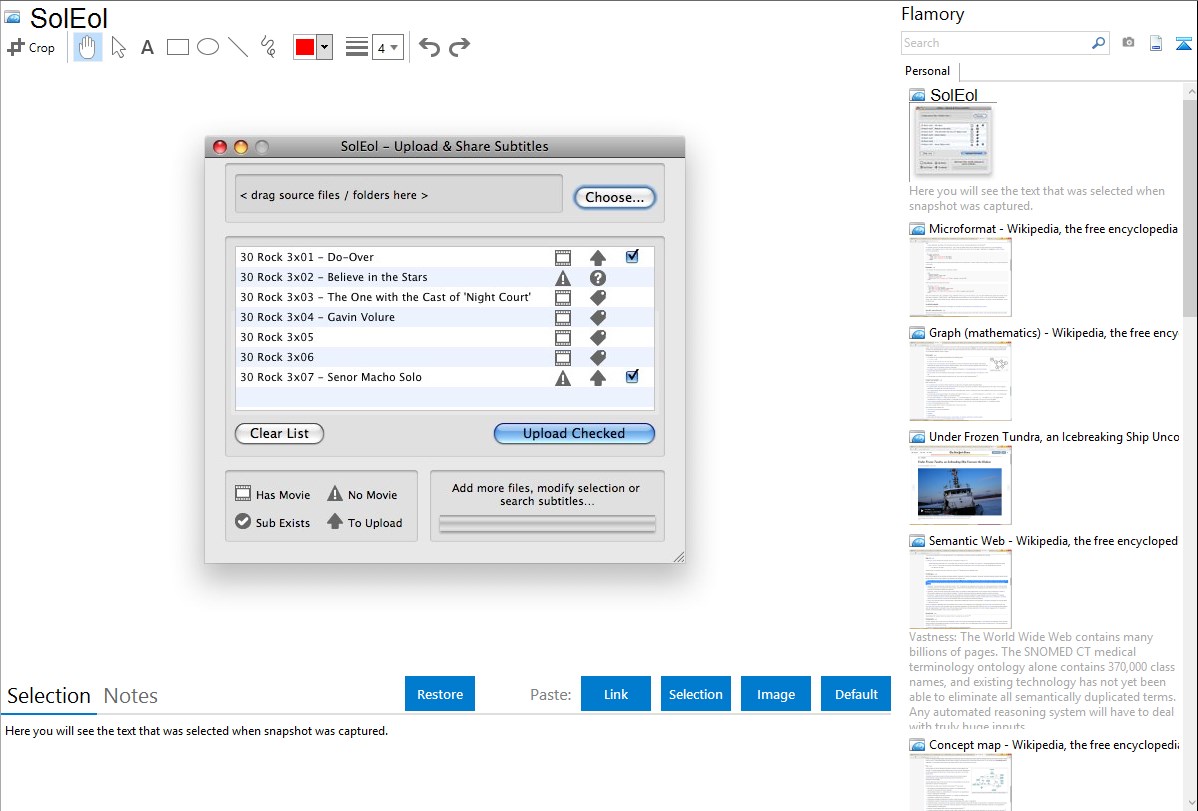Click the Clear List button
Screen dimensions: 1198x811
point(280,433)
